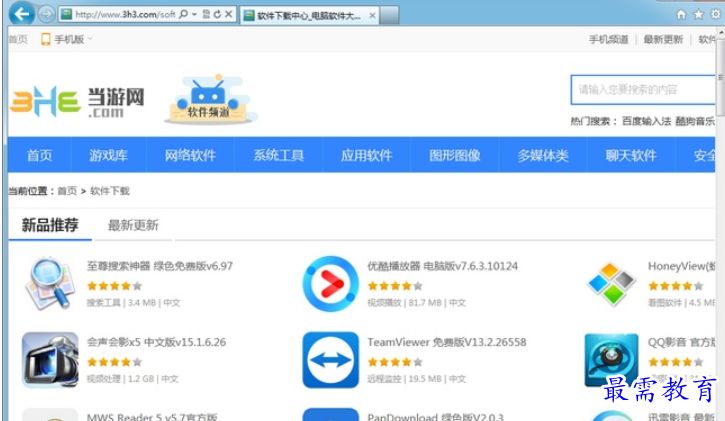Click the QQ影音 app icon
This screenshot has height=421, width=725.
coord(611,360)
